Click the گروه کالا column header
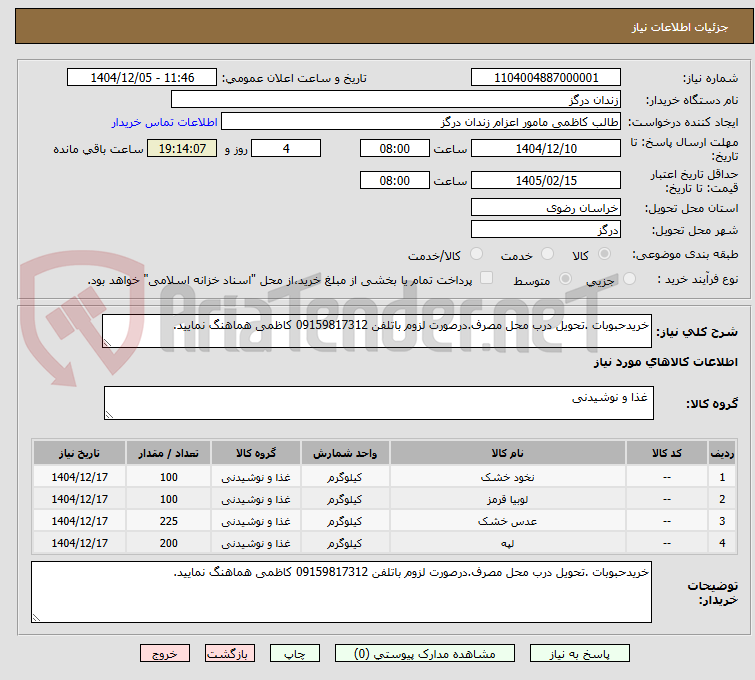The width and height of the screenshot is (755, 680). coord(256,453)
